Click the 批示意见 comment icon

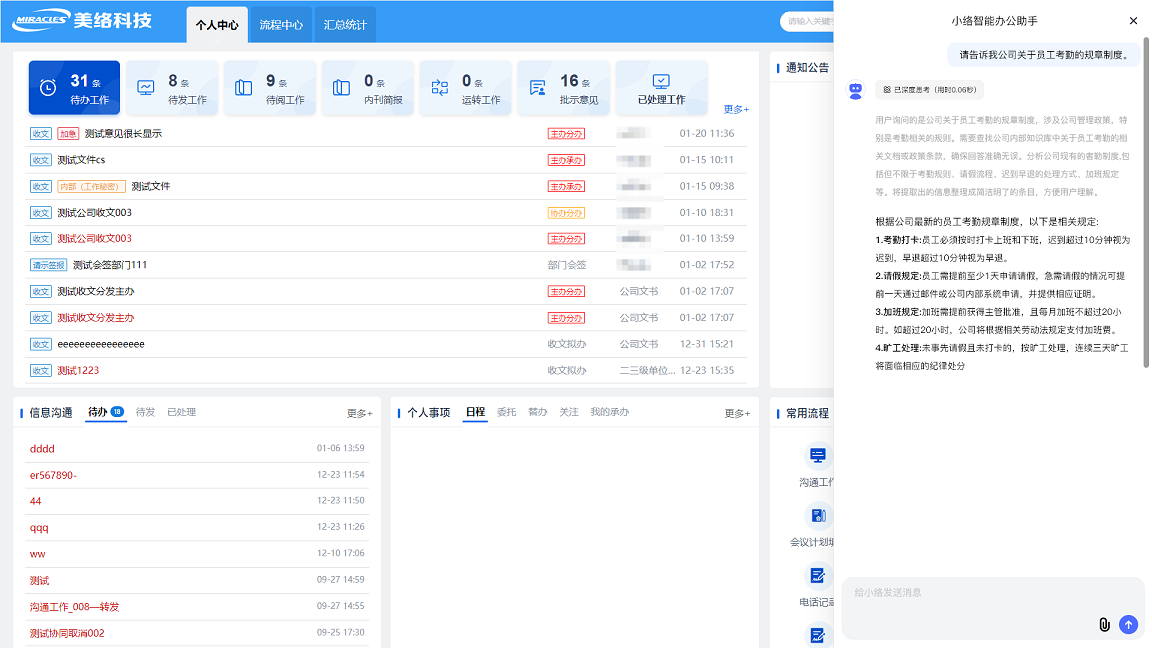(x=538, y=88)
